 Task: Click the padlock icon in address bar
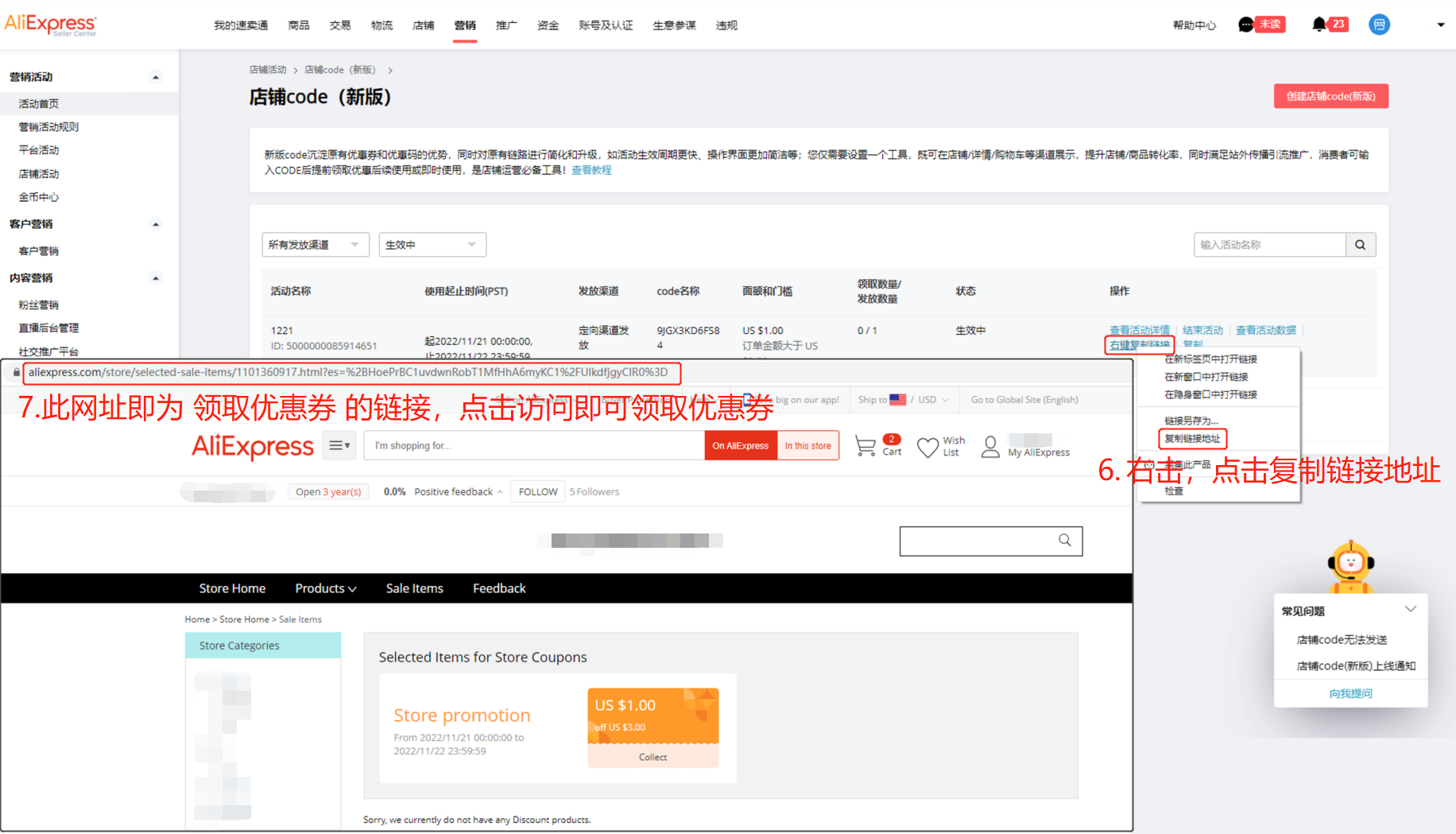click(x=16, y=372)
